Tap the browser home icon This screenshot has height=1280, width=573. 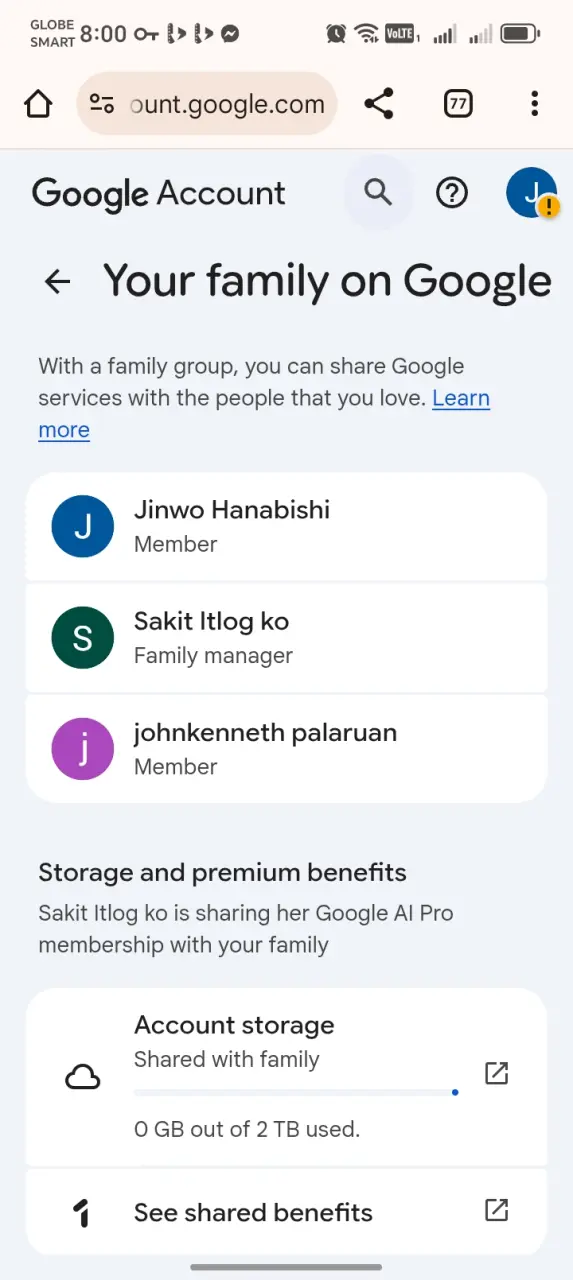pyautogui.click(x=38, y=104)
